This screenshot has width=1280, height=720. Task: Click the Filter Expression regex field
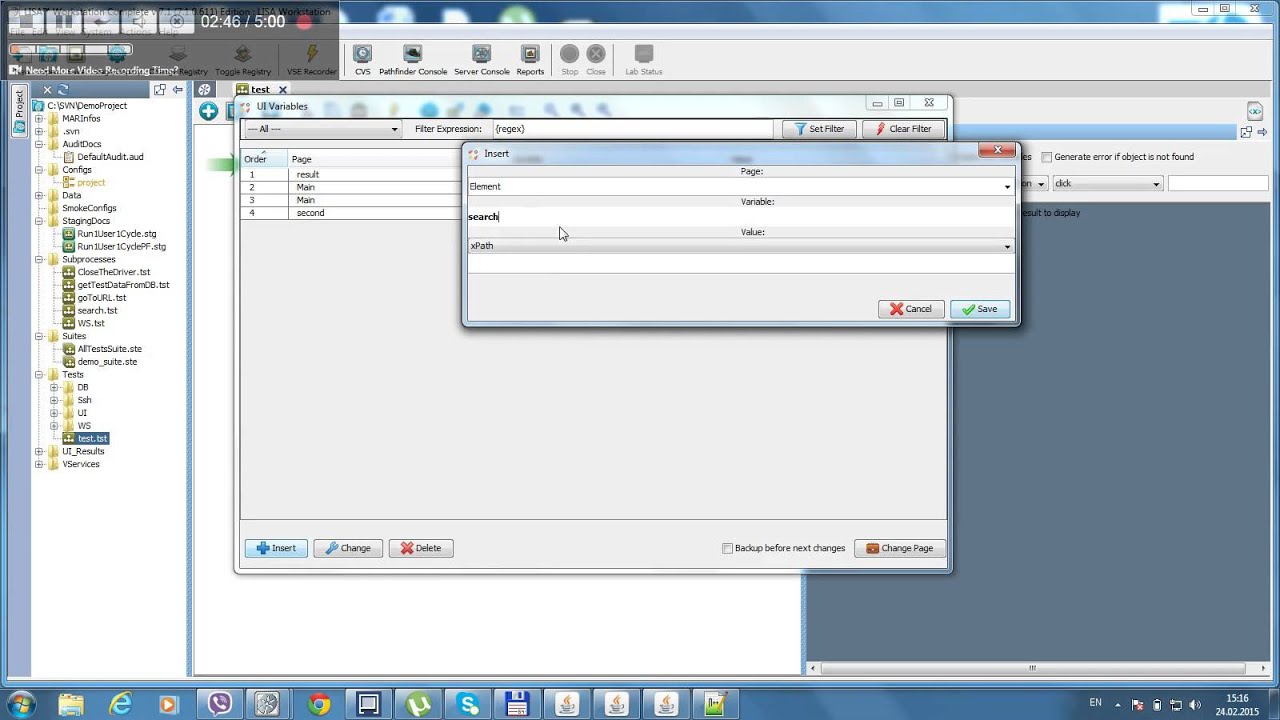click(x=632, y=129)
